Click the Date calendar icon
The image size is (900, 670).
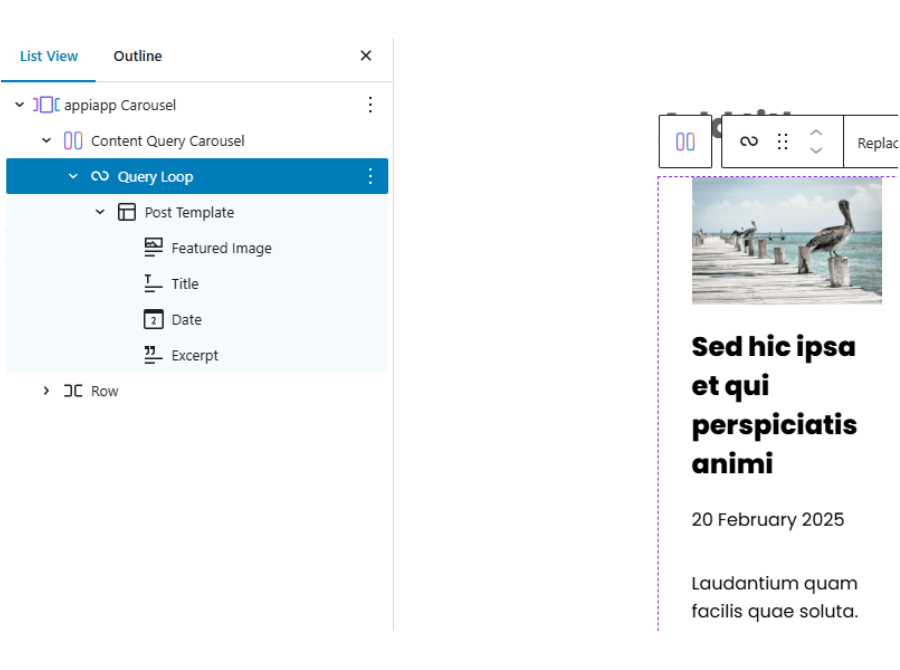pos(153,320)
